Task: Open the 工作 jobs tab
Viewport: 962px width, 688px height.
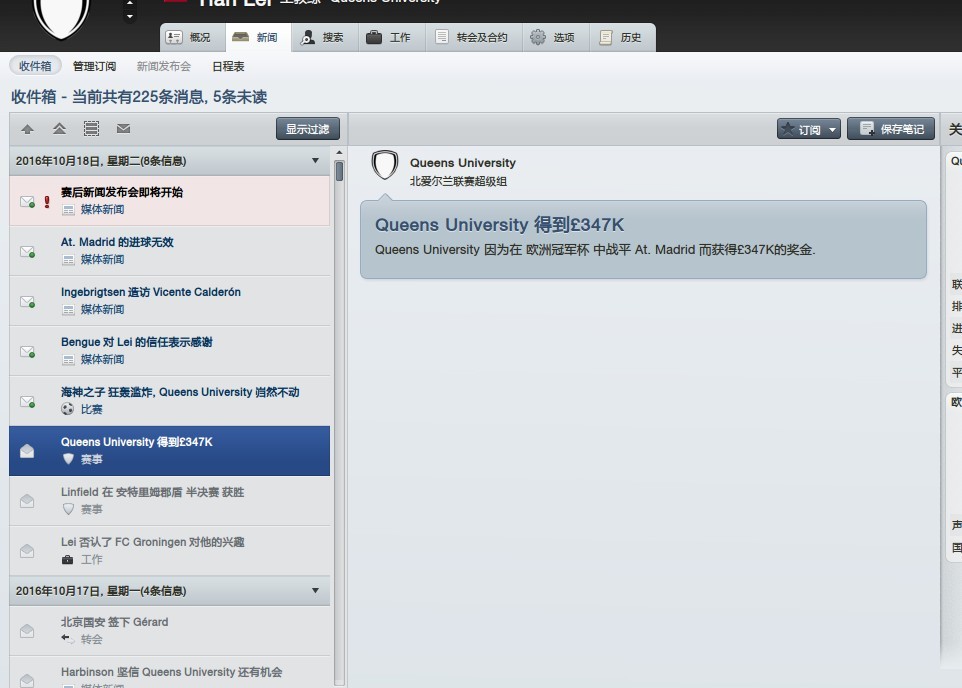Action: [x=391, y=37]
